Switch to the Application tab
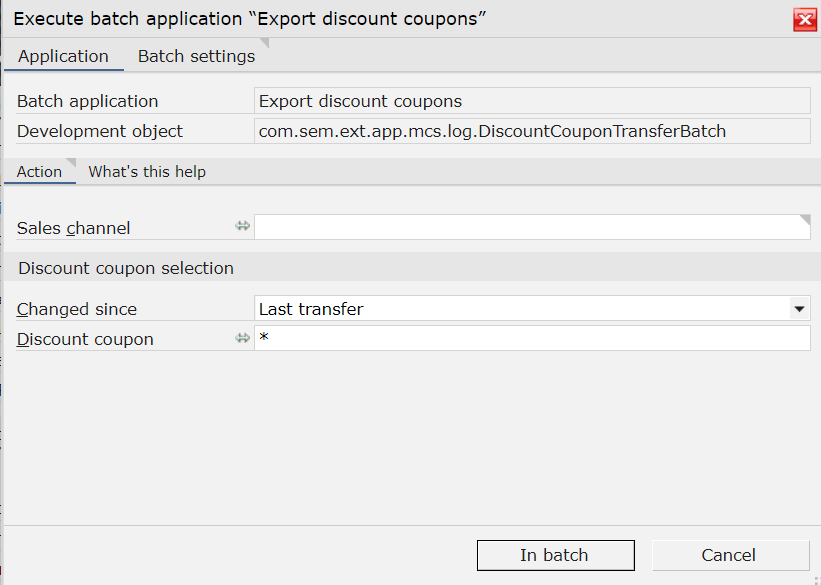 point(63,56)
